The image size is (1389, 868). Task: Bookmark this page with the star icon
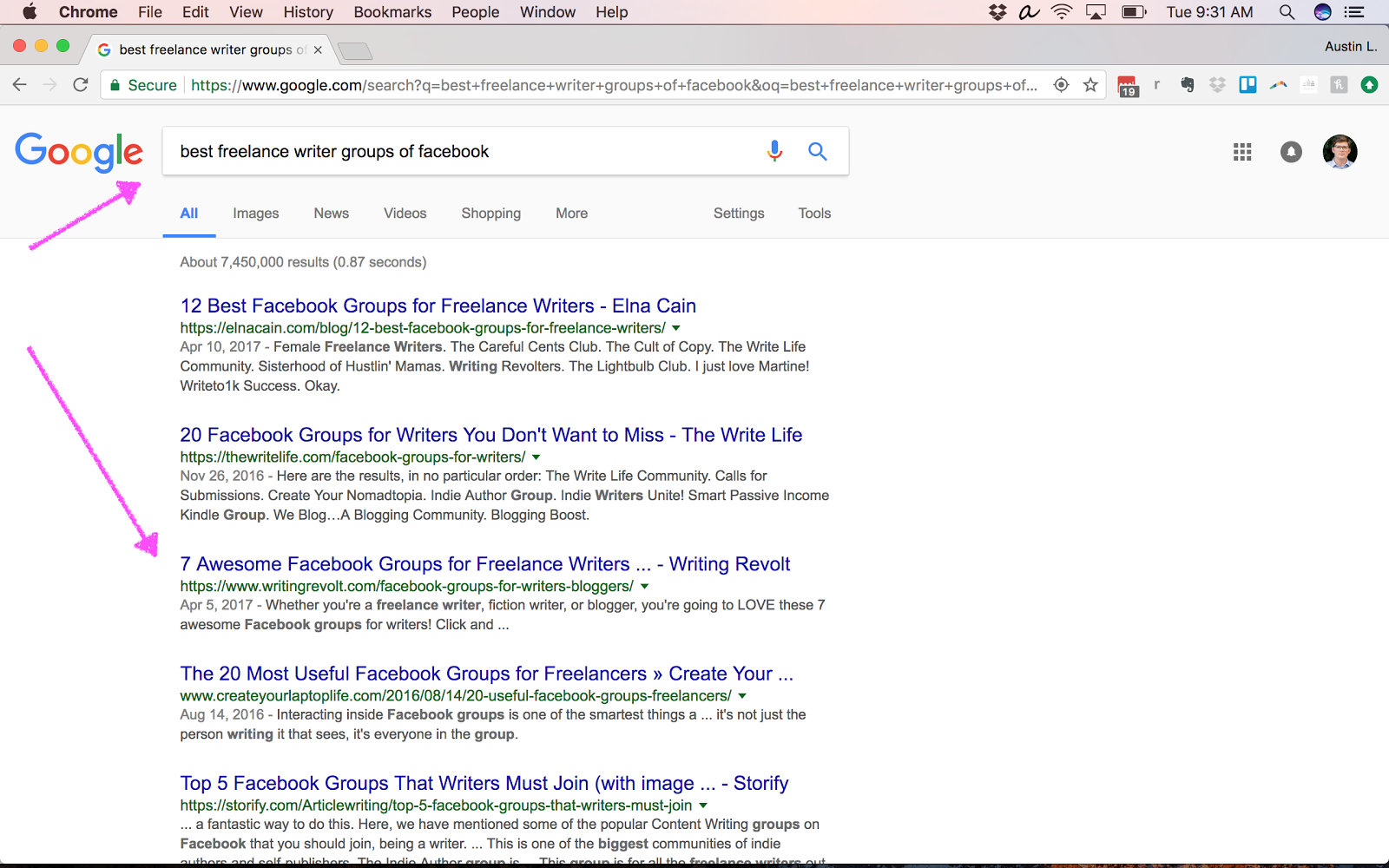[x=1091, y=84]
